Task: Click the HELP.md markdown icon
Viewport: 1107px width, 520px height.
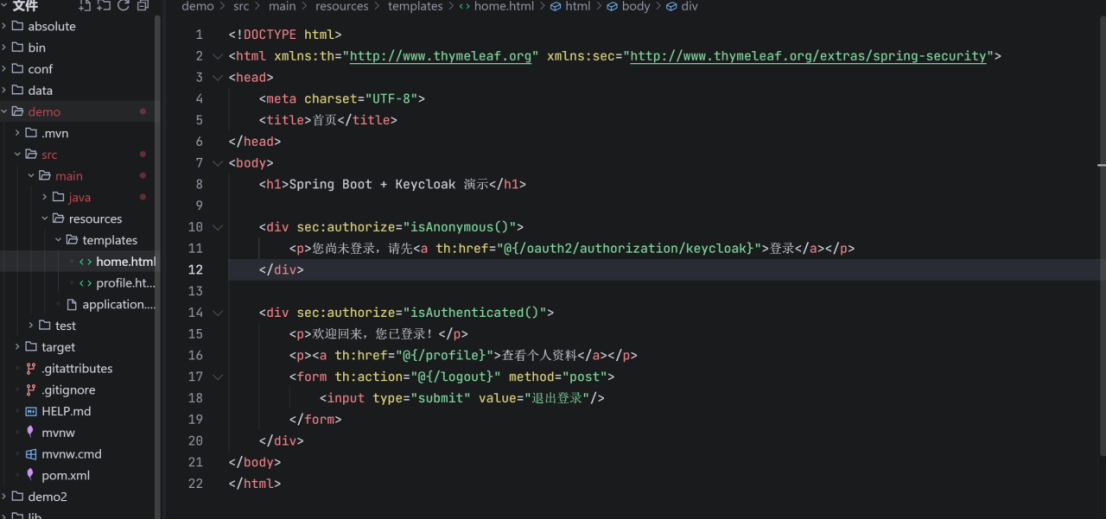Action: (x=30, y=411)
